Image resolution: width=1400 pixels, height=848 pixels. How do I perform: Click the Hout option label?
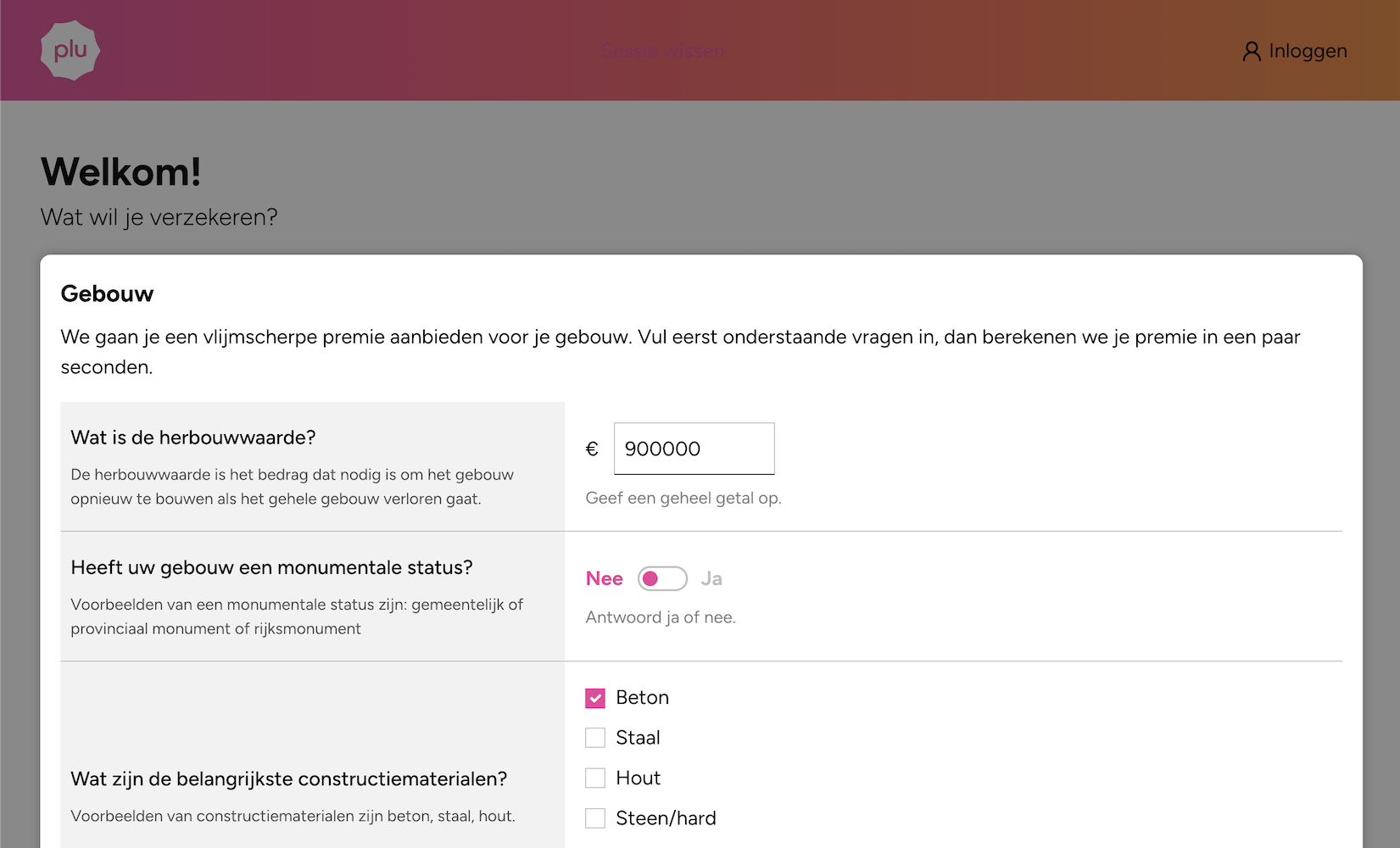tap(638, 778)
